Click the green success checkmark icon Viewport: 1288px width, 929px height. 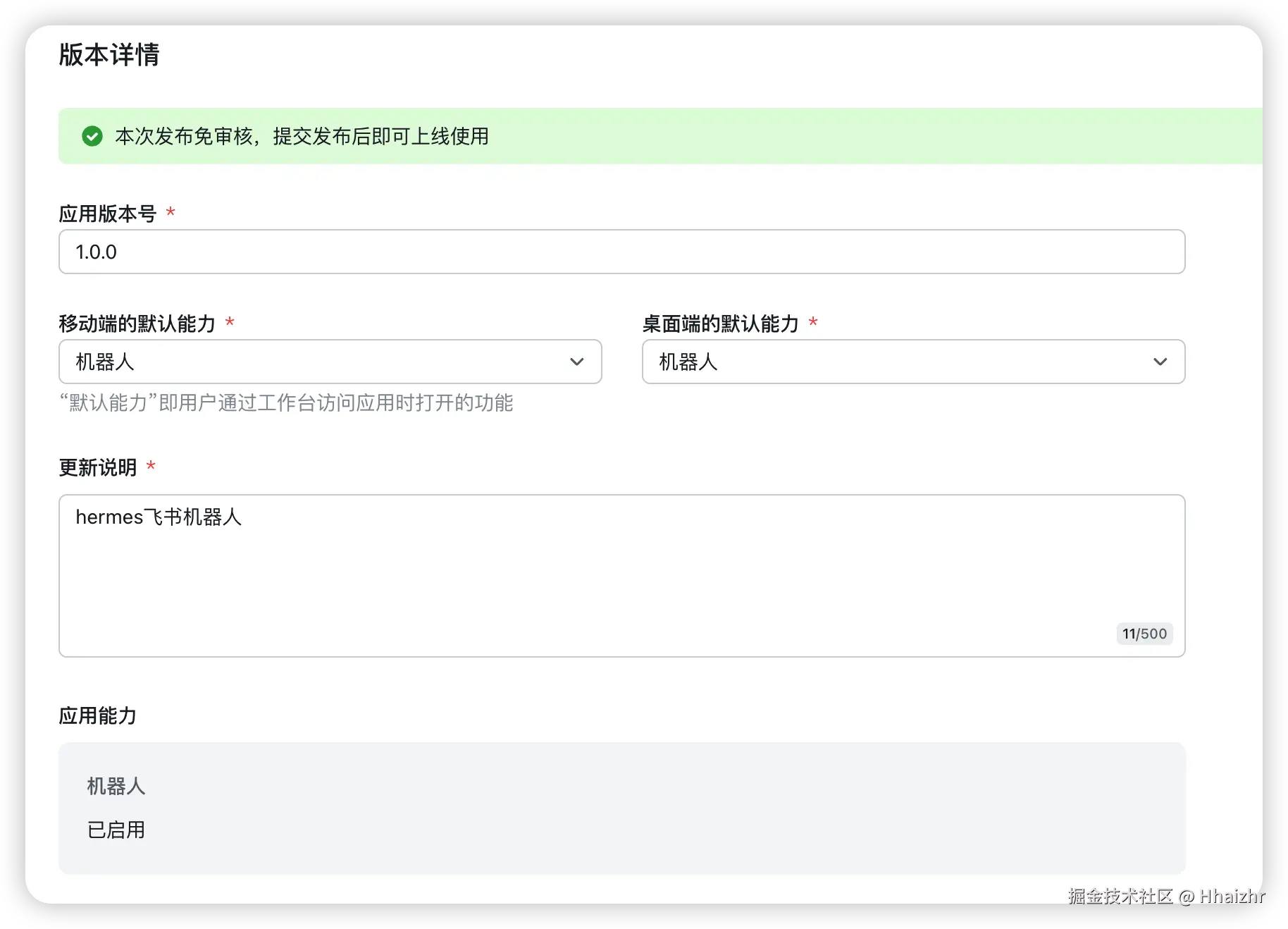[92, 136]
